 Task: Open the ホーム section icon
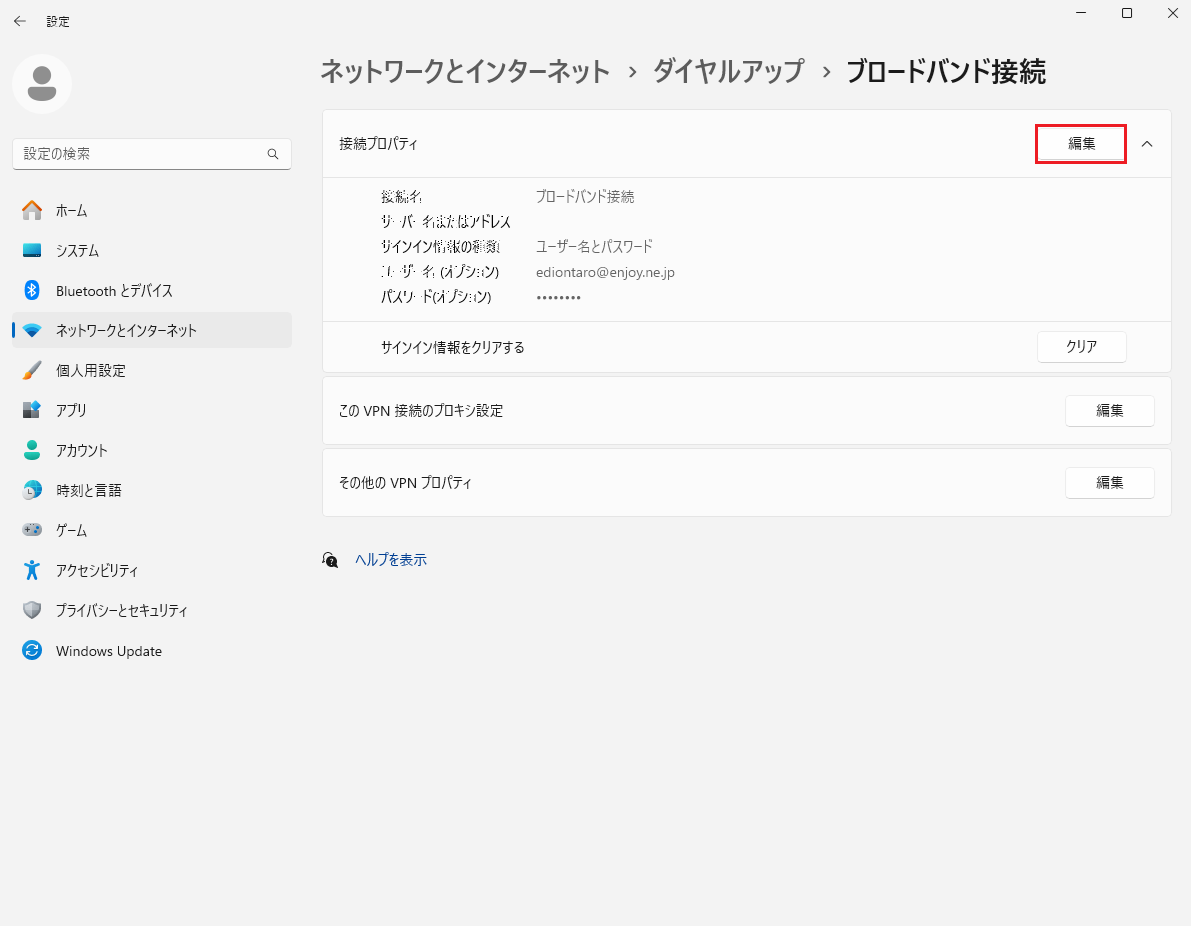(32, 210)
